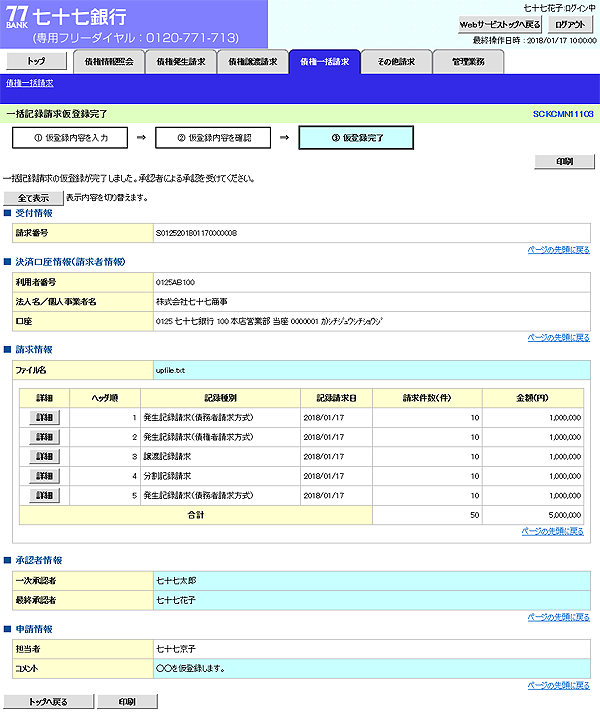Click the 承認者情報 section heading
Screen dimensions: 600x717
(x=38, y=561)
